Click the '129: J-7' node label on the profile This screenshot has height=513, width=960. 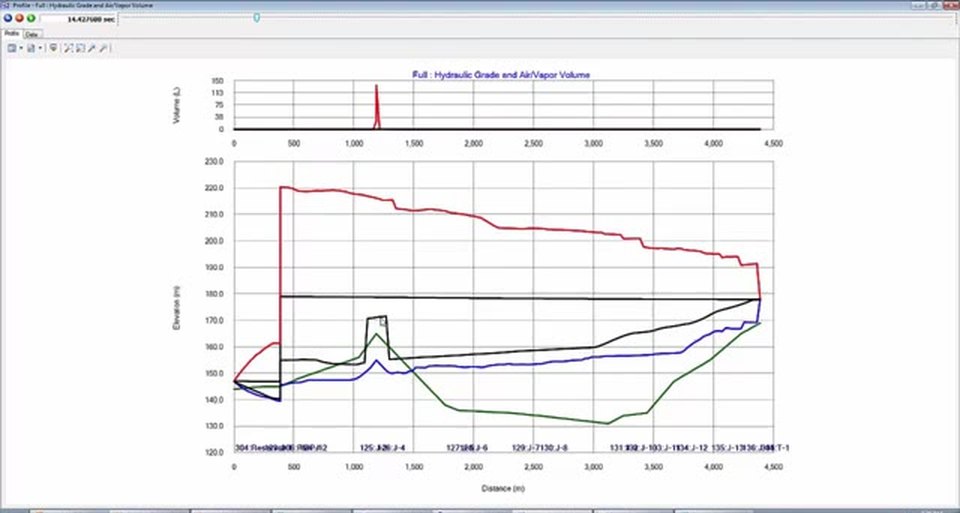[x=525, y=448]
